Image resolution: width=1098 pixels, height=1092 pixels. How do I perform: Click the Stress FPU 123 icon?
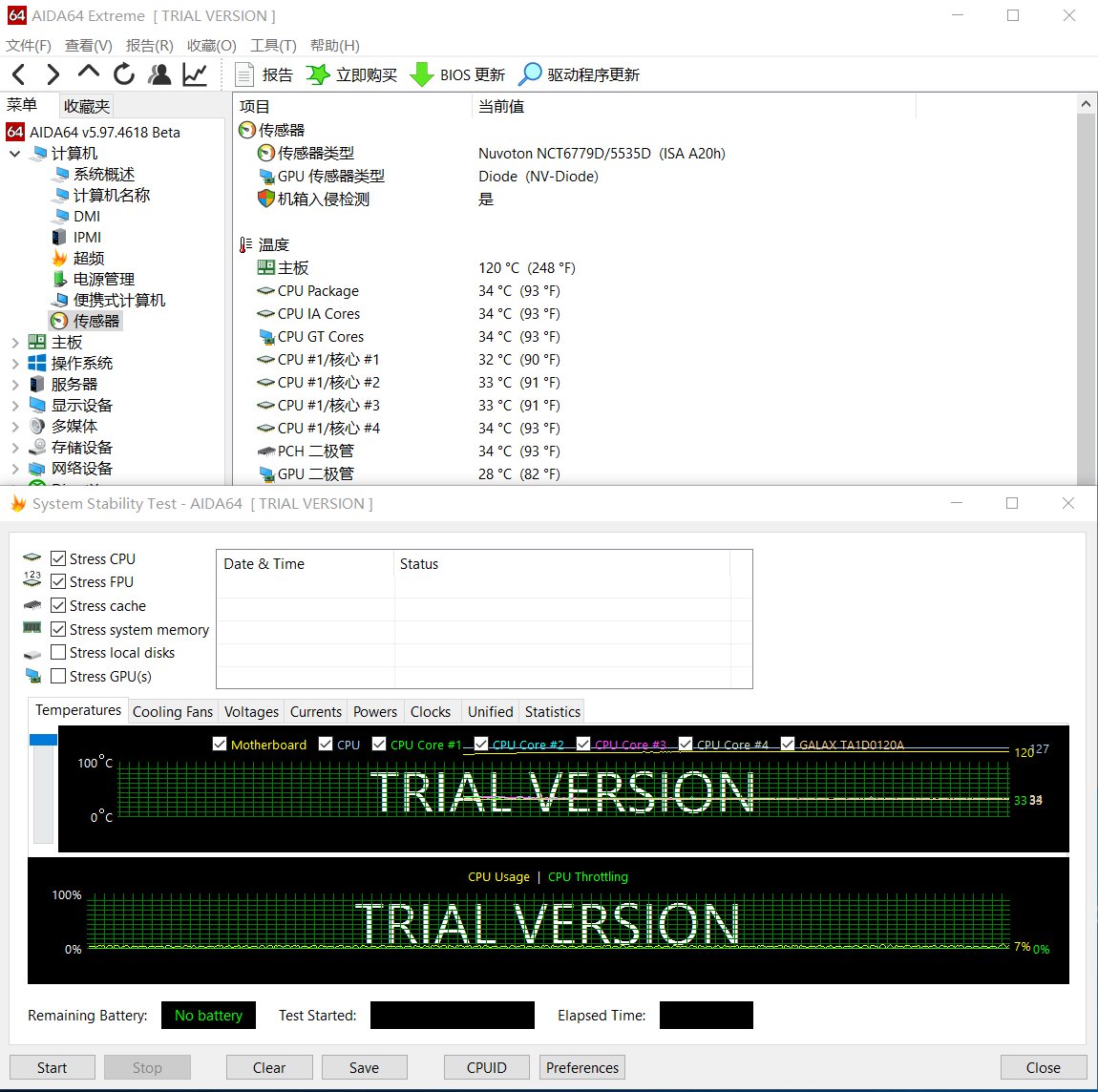[32, 578]
